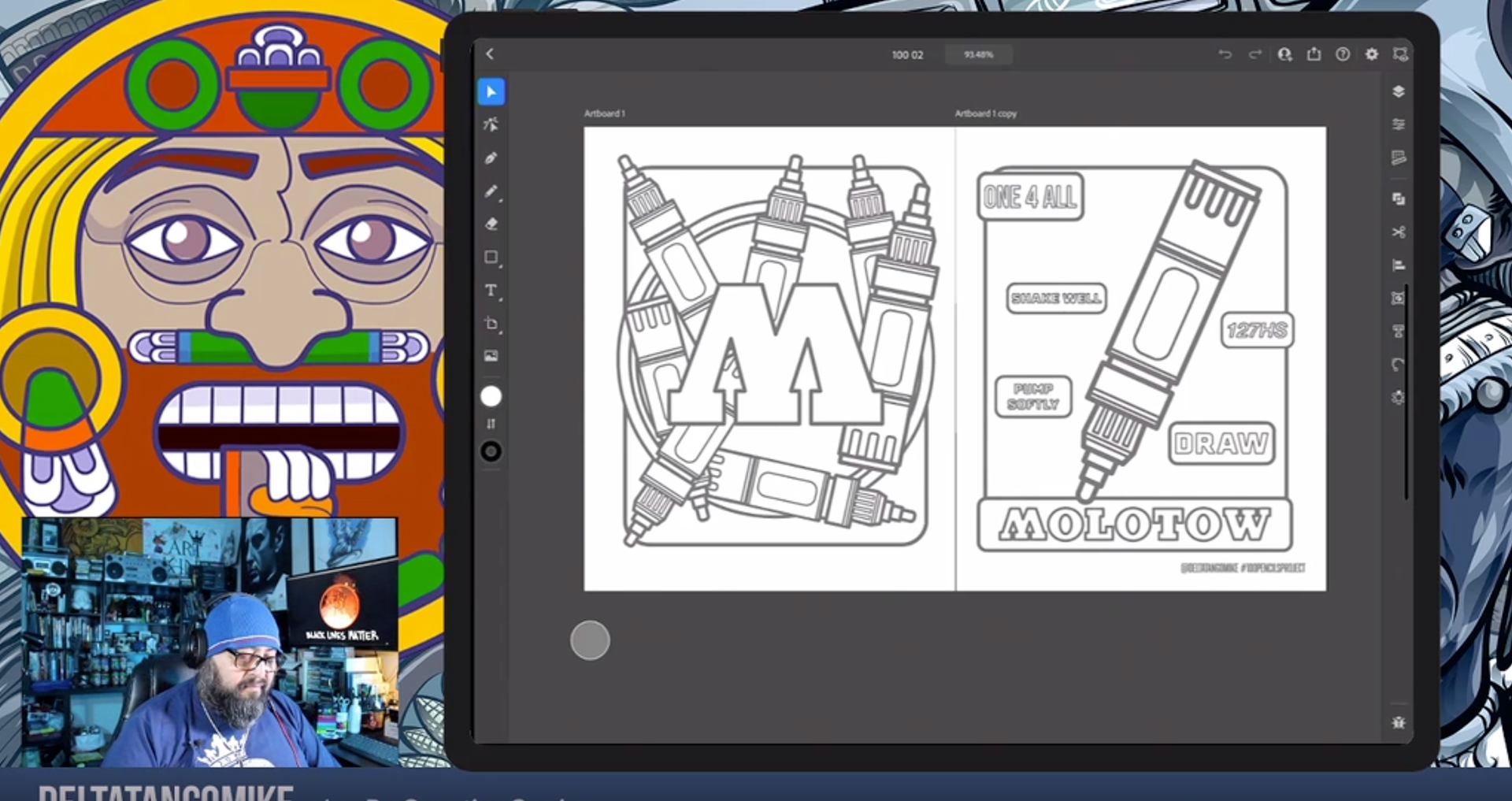Viewport: 1512px width, 801px height.
Task: Select the Rectangle shape tool
Action: click(491, 258)
